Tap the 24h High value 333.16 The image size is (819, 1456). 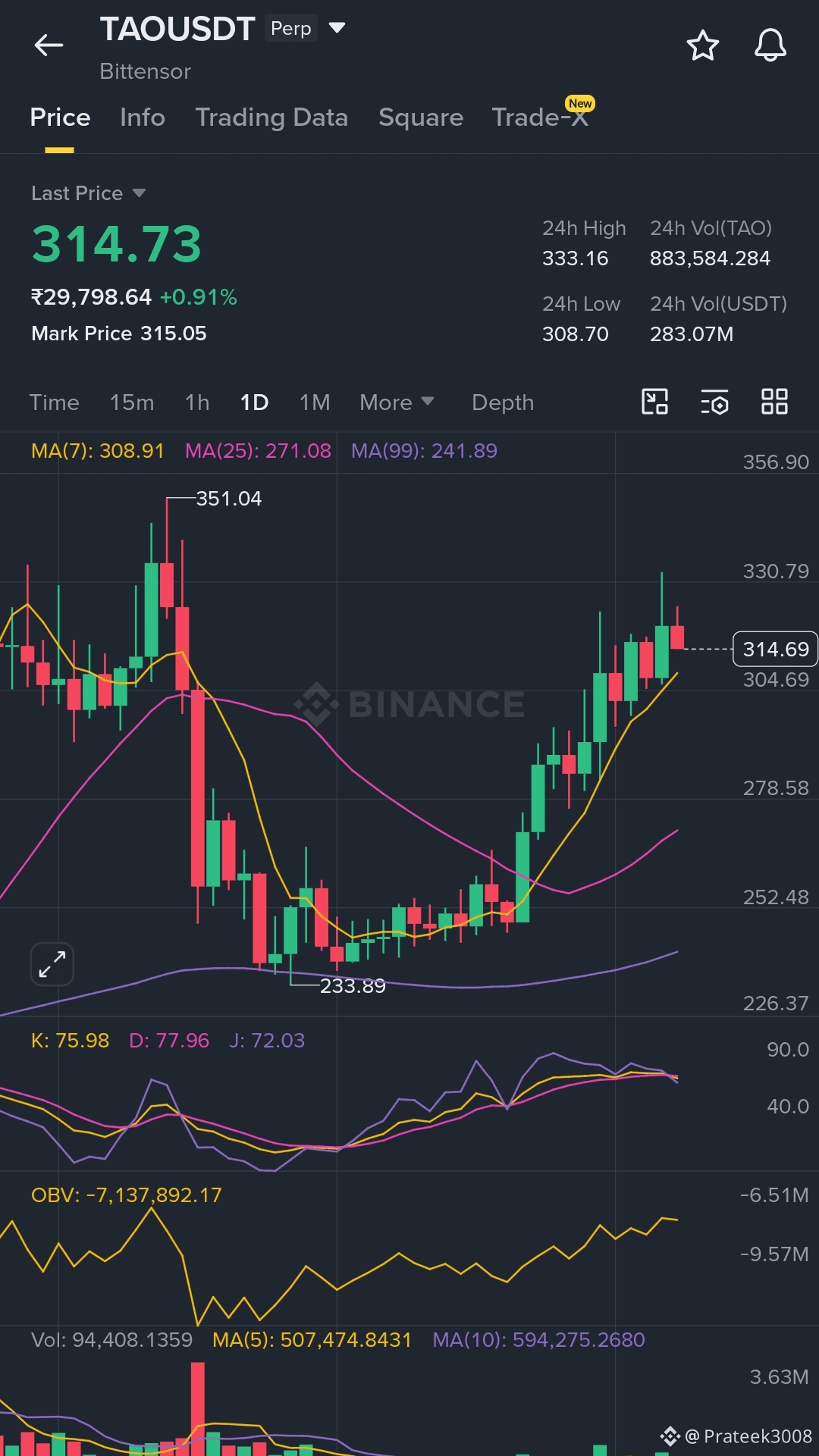[x=576, y=258]
